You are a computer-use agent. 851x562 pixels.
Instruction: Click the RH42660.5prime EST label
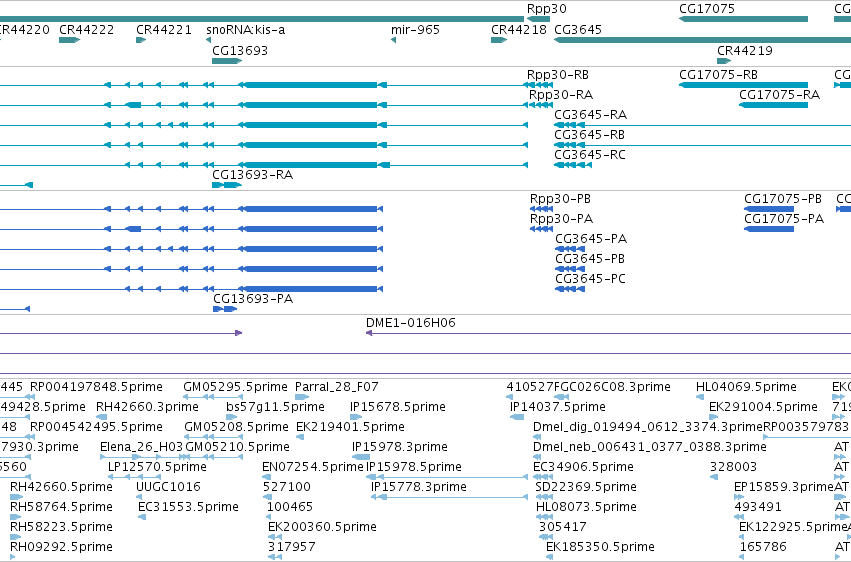coord(61,487)
